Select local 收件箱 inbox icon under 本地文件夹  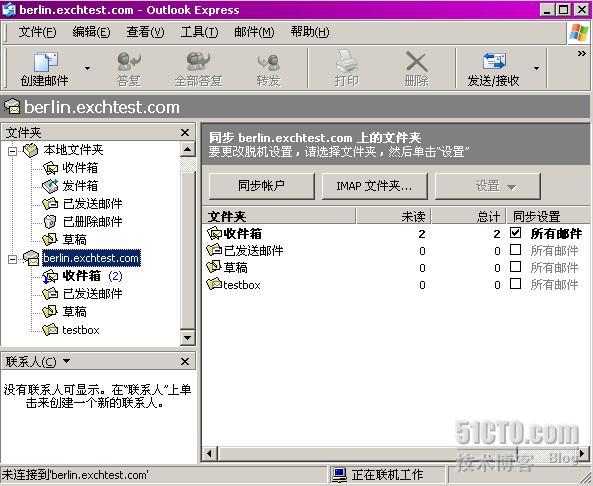(x=50, y=168)
